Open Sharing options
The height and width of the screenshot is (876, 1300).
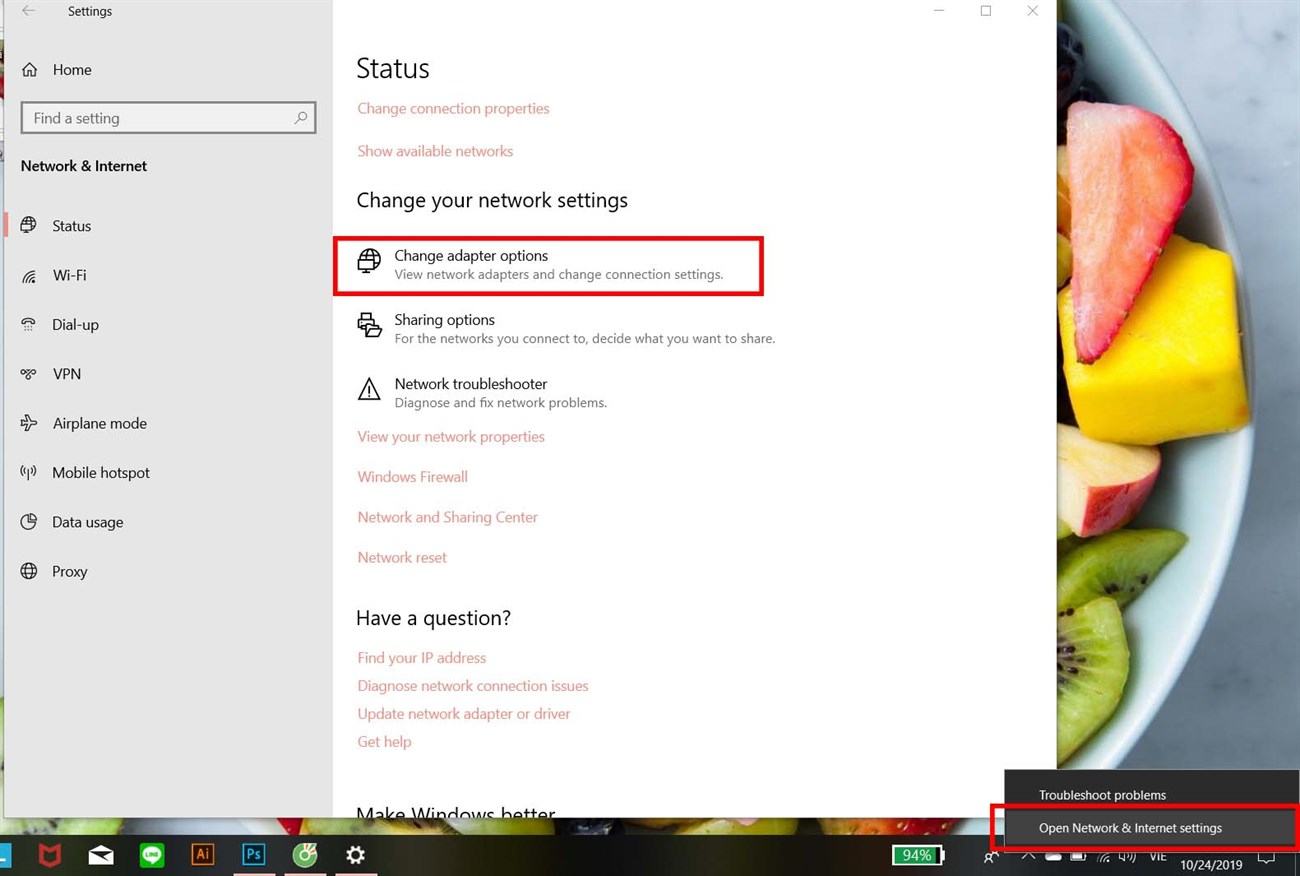[x=566, y=329]
